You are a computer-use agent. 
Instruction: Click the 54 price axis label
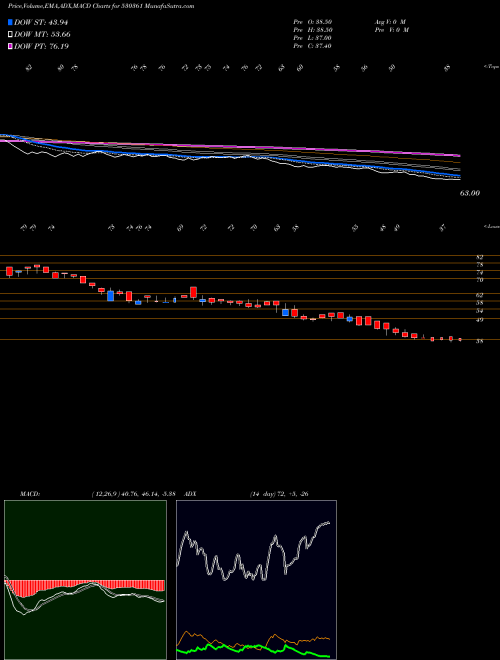(479, 311)
